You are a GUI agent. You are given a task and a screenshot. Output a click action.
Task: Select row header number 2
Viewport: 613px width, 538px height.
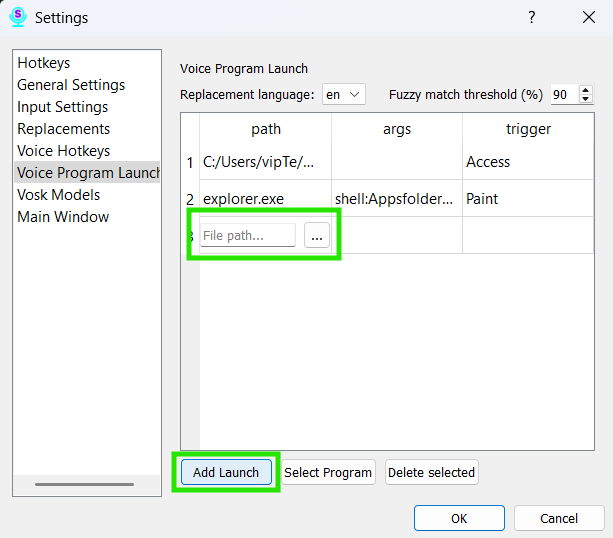point(190,199)
